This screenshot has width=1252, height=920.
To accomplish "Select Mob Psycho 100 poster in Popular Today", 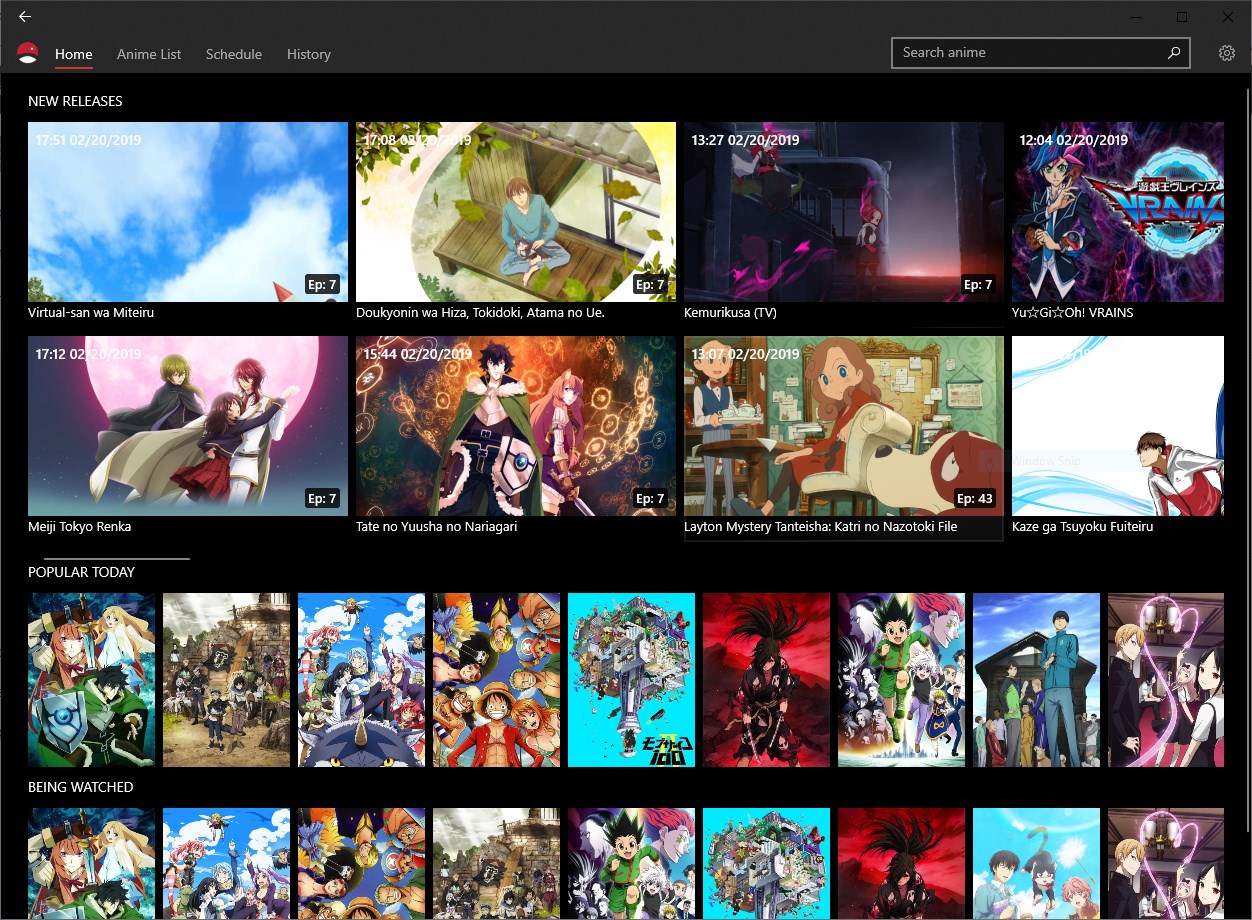I will (x=631, y=680).
